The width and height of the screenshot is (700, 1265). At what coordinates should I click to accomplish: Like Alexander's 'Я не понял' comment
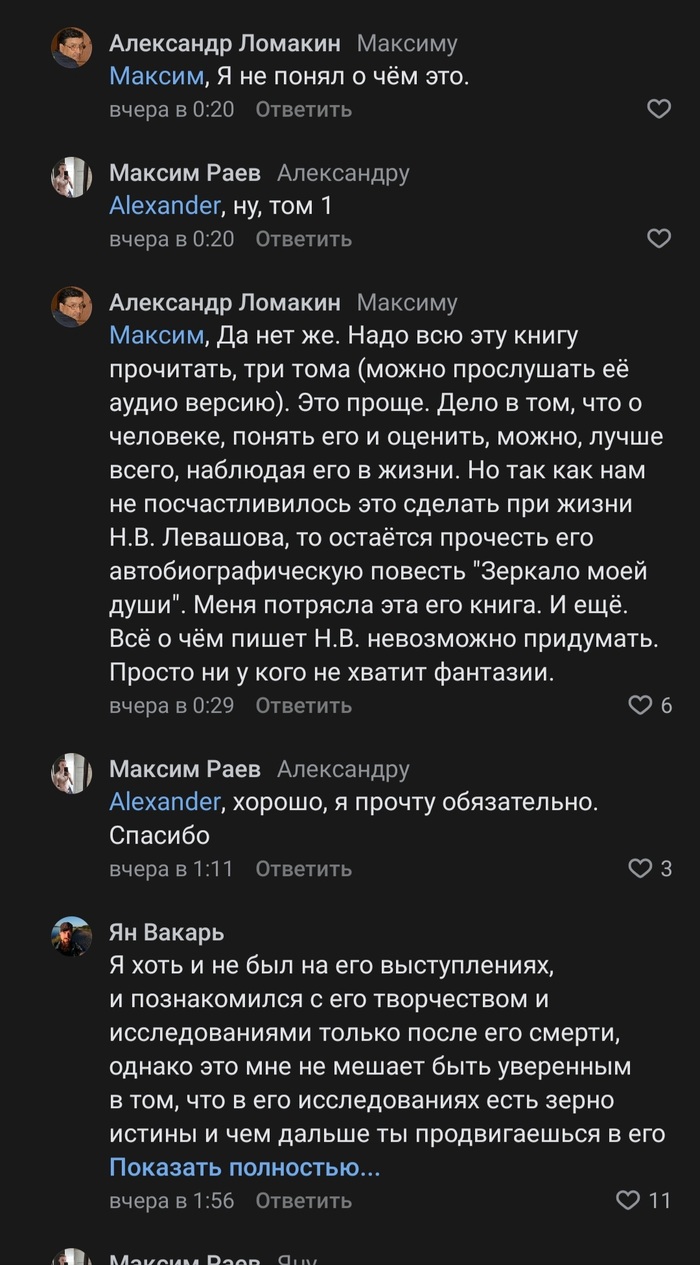pos(659,109)
